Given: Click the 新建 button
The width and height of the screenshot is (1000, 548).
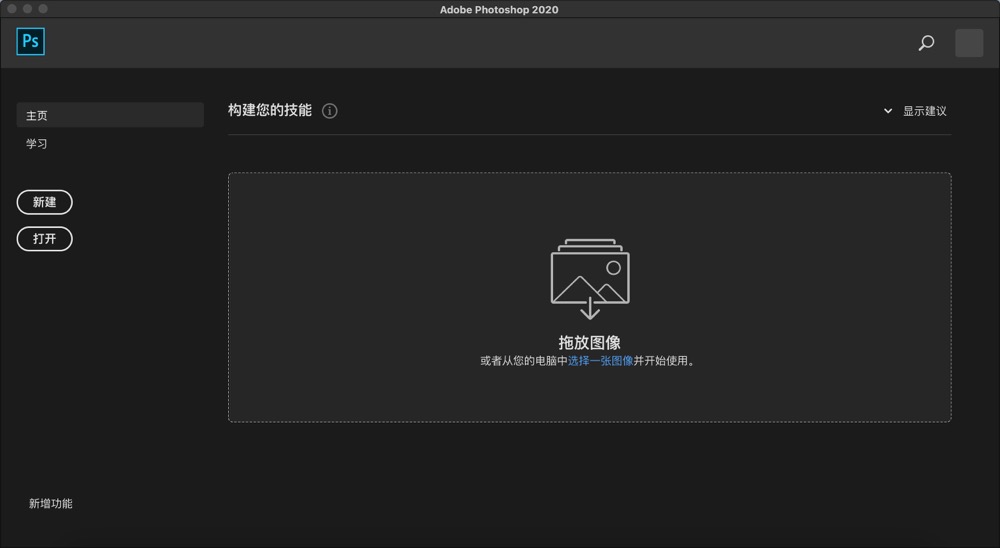Looking at the screenshot, I should (x=45, y=202).
